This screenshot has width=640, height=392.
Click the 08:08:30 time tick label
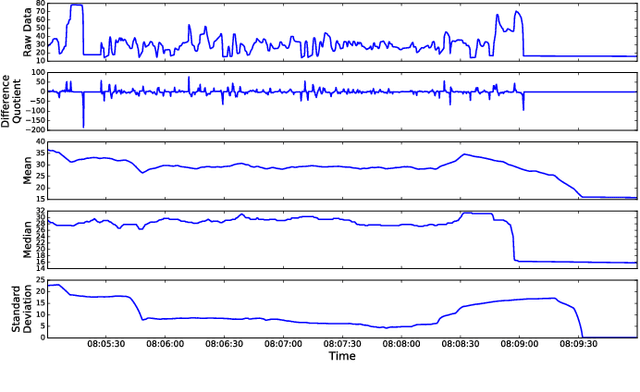(x=460, y=344)
